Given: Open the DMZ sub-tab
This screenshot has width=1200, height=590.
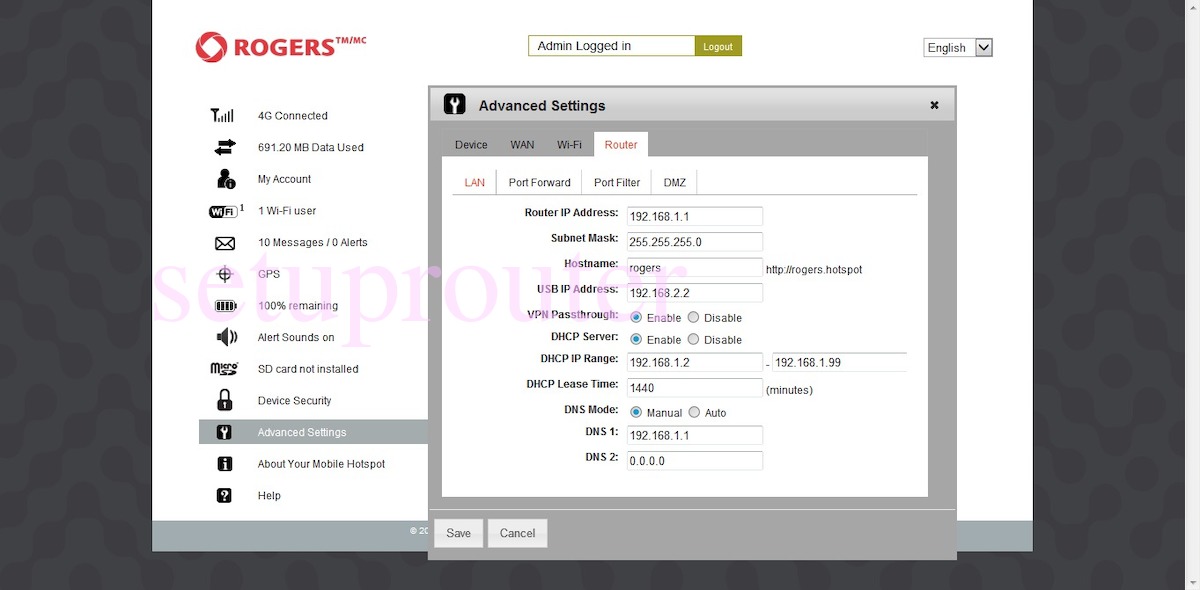Looking at the screenshot, I should tap(675, 182).
